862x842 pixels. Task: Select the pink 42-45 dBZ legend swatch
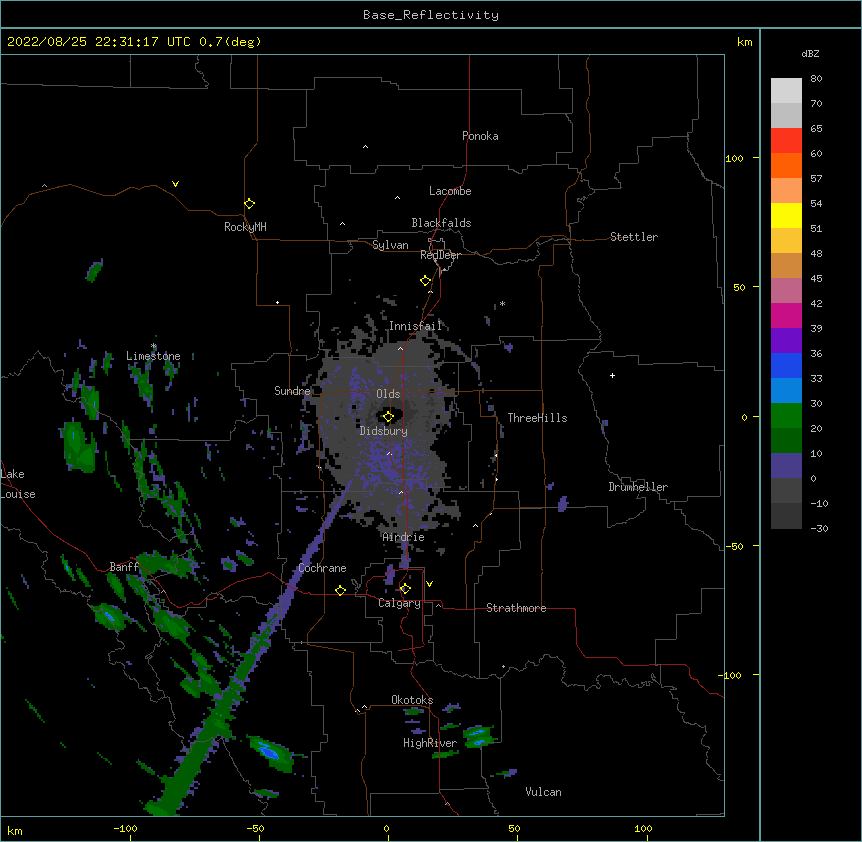786,291
